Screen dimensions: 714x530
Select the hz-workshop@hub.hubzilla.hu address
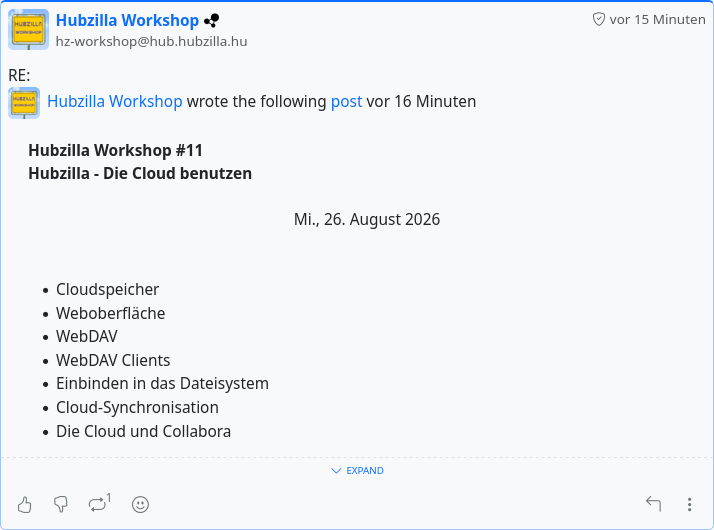coord(151,41)
